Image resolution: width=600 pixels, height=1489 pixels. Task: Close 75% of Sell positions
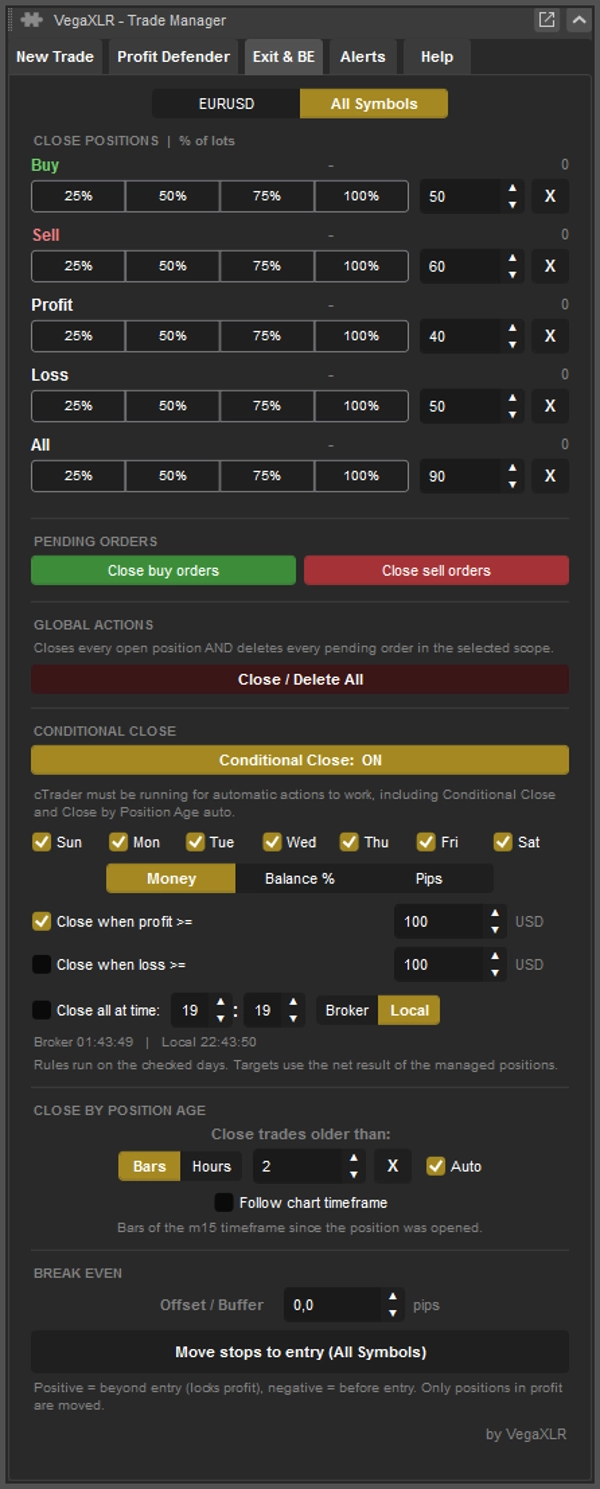click(x=267, y=266)
